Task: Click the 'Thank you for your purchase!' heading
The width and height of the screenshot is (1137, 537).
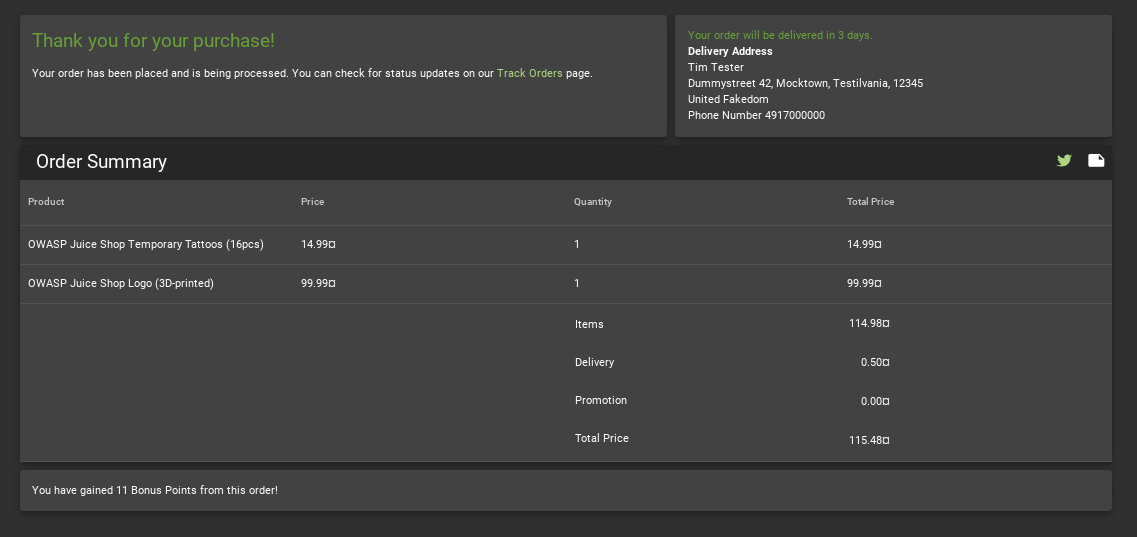Action: point(154,41)
